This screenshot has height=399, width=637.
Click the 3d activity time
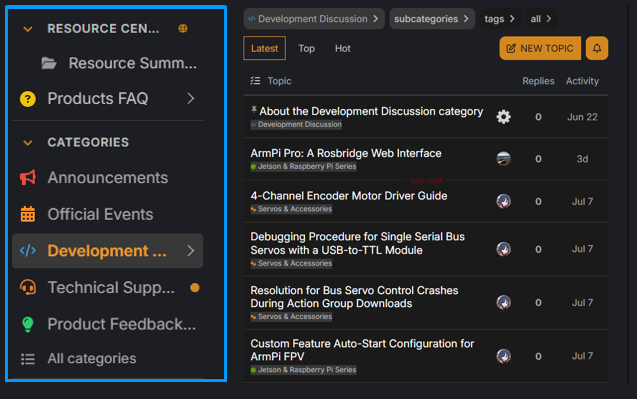[582, 159]
